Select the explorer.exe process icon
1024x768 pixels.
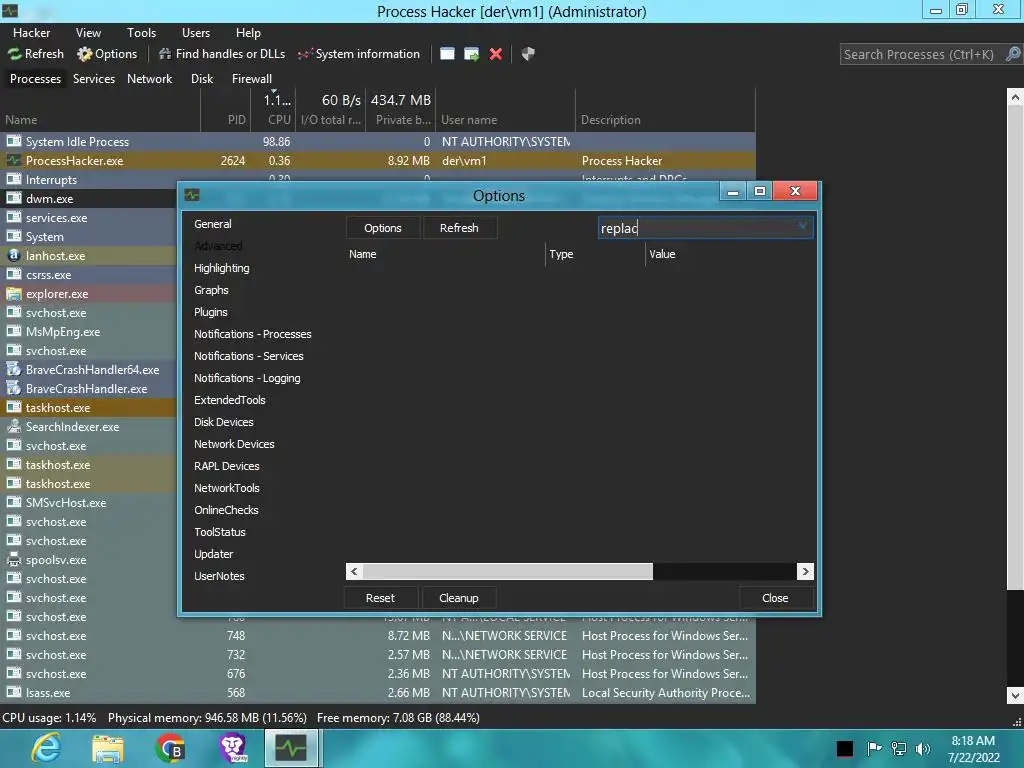[x=14, y=294]
